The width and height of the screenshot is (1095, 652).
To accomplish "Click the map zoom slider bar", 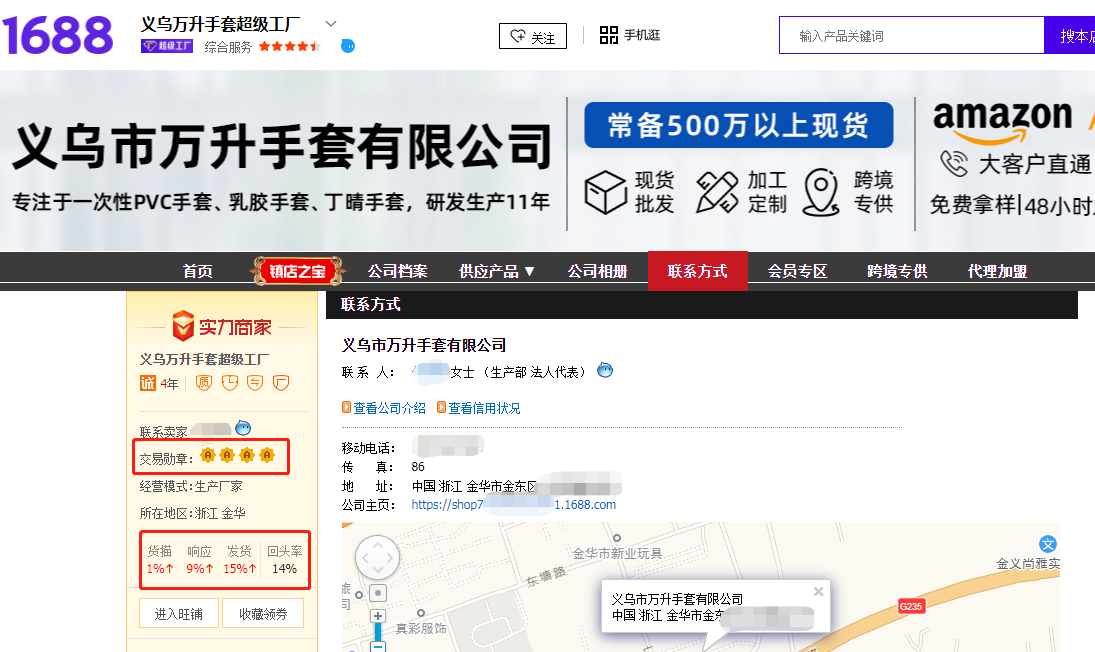I will (378, 632).
